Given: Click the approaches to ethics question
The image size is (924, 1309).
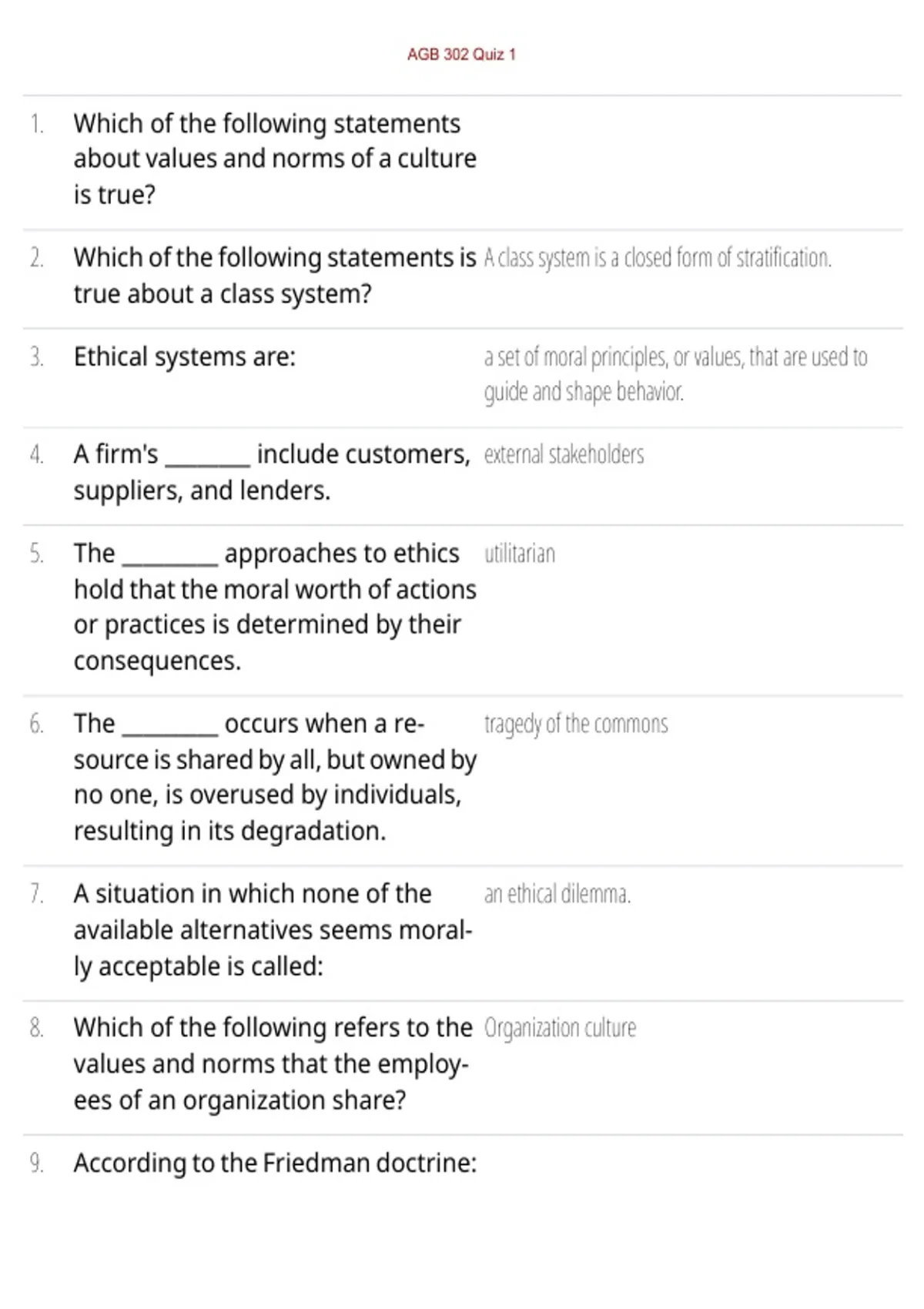Looking at the screenshot, I should click(x=275, y=607).
